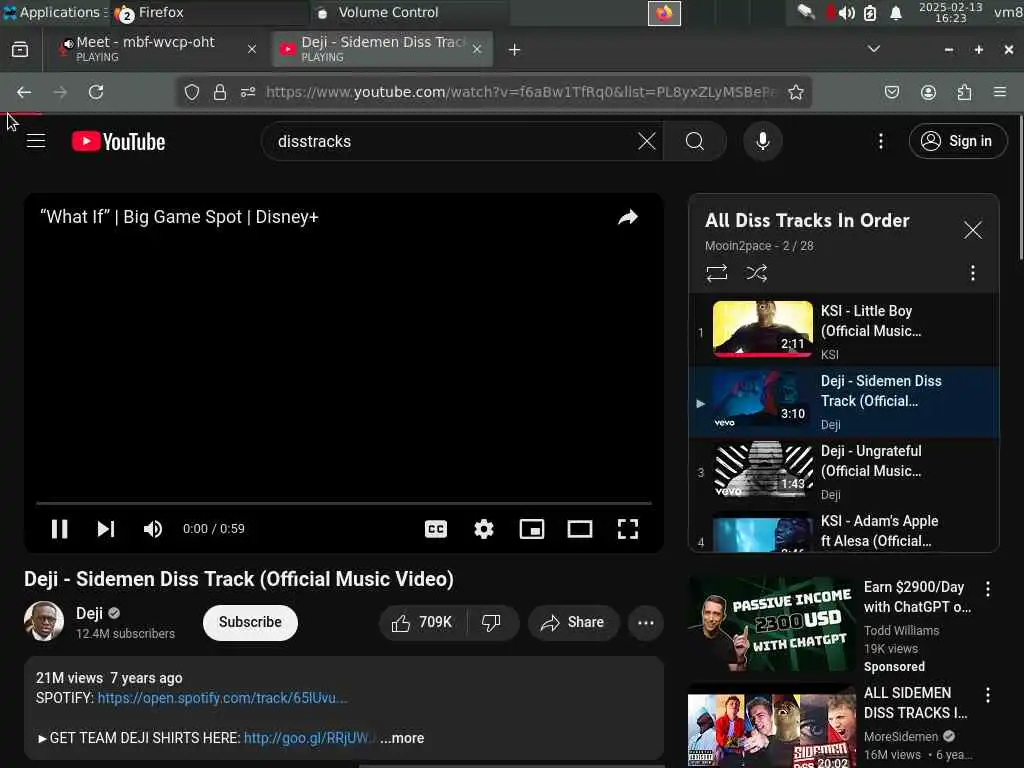Toggle closed captions CC button
This screenshot has height=768, width=1024.
coord(436,528)
